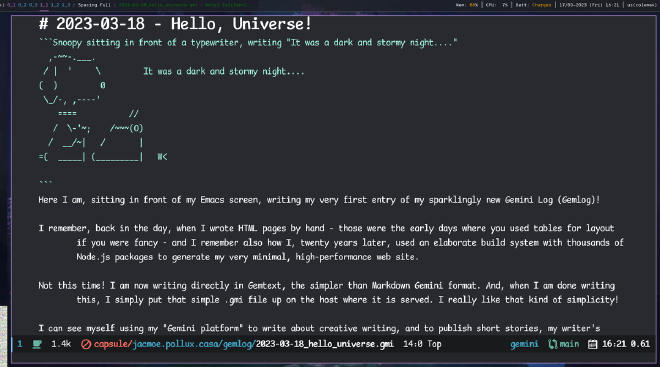Place cursor on the Snoopy alt-text line

(x=248, y=43)
